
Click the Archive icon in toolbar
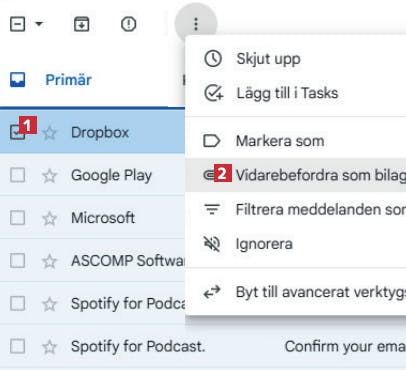(81, 24)
